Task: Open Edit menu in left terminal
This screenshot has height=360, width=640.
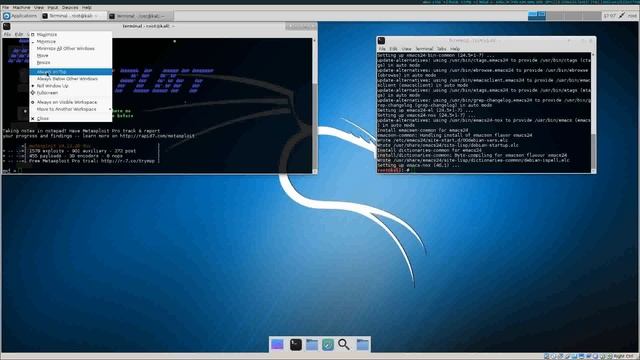Action: click(x=19, y=35)
